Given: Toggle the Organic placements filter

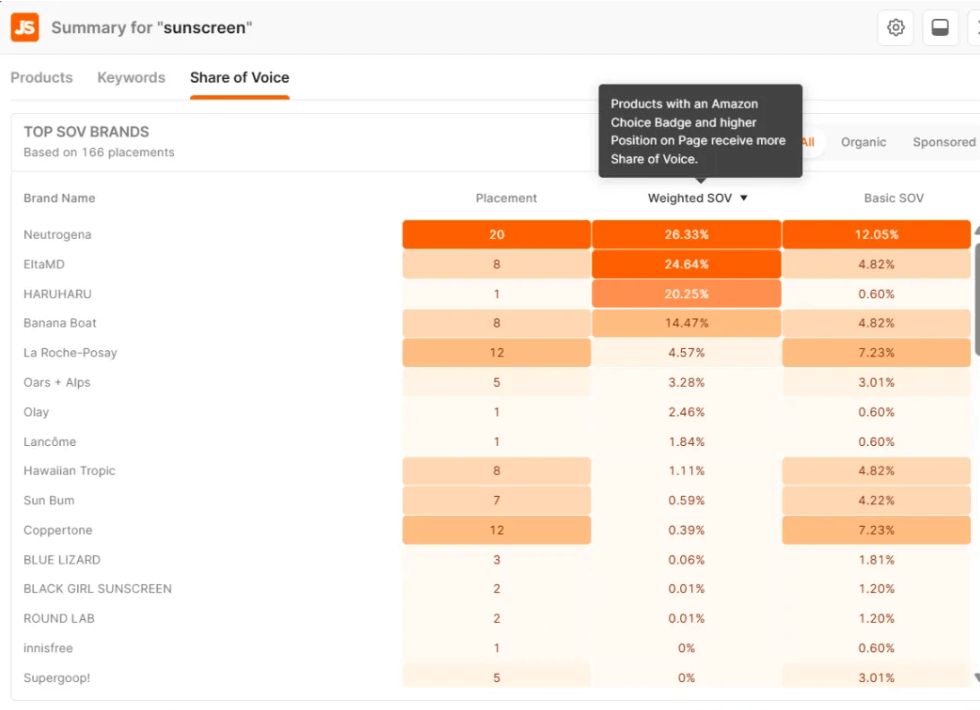Looking at the screenshot, I should (863, 142).
